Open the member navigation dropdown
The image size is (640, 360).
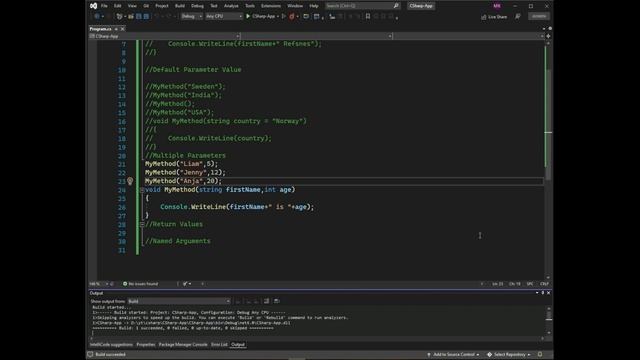469,36
